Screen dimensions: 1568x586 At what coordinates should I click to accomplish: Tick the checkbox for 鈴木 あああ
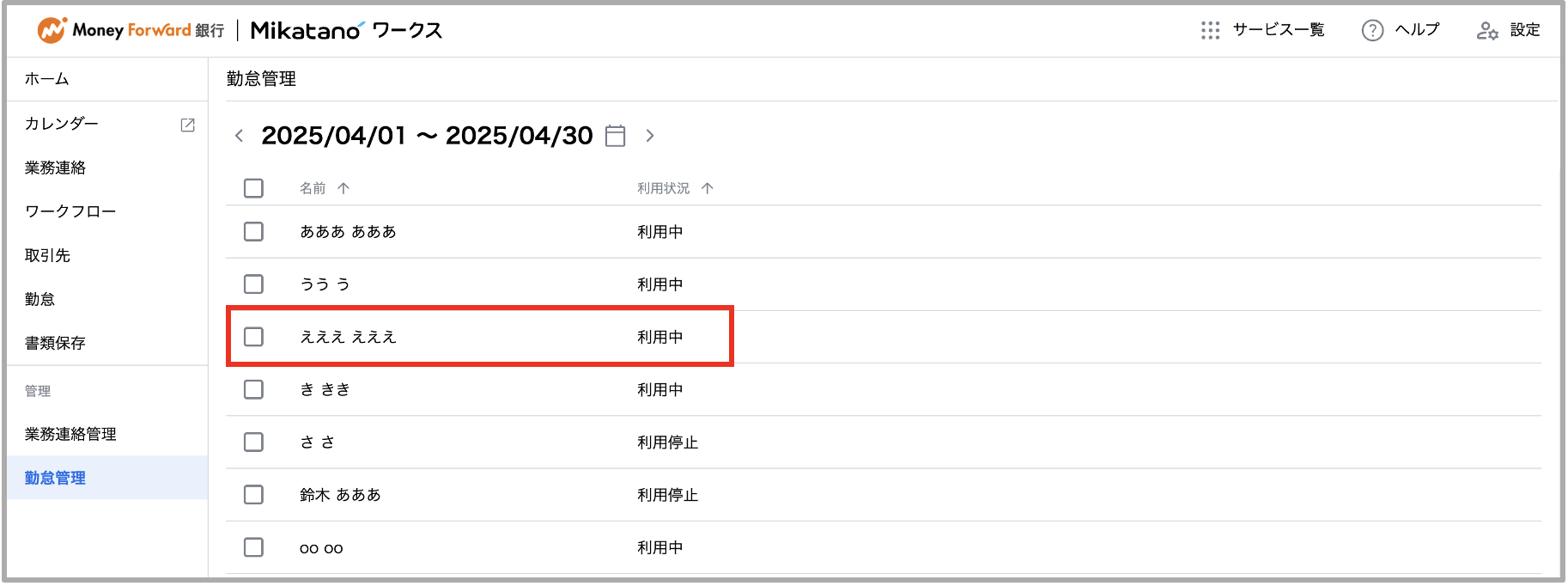(253, 495)
